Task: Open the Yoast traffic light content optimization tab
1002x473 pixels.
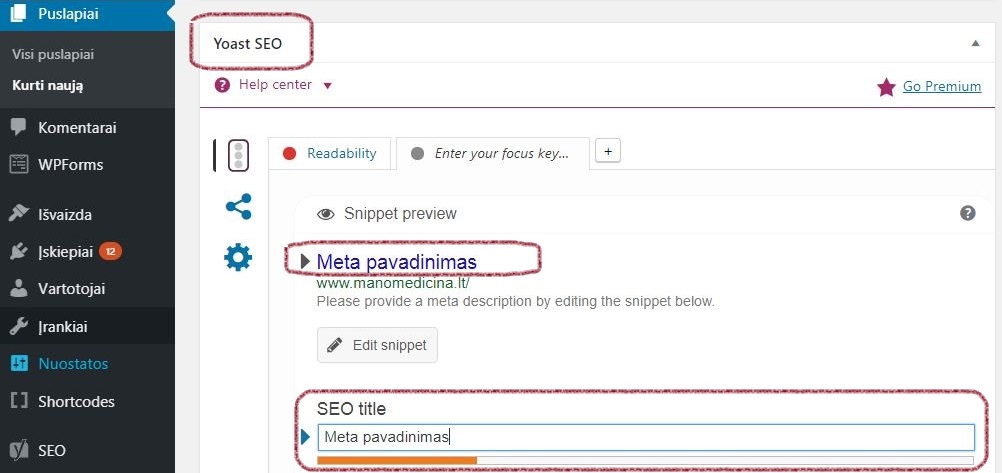Action: pos(238,155)
